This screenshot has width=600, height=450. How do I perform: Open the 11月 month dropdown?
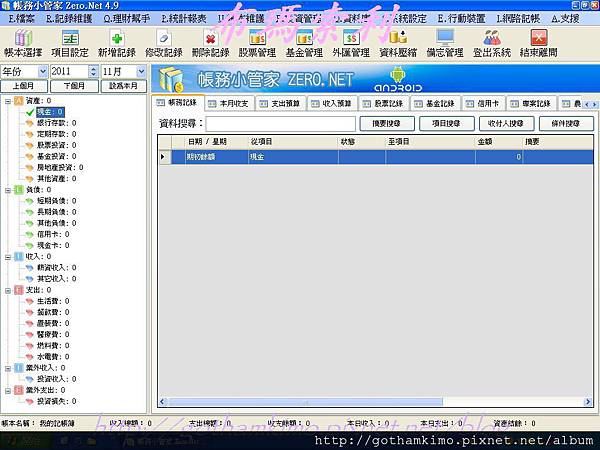141,71
